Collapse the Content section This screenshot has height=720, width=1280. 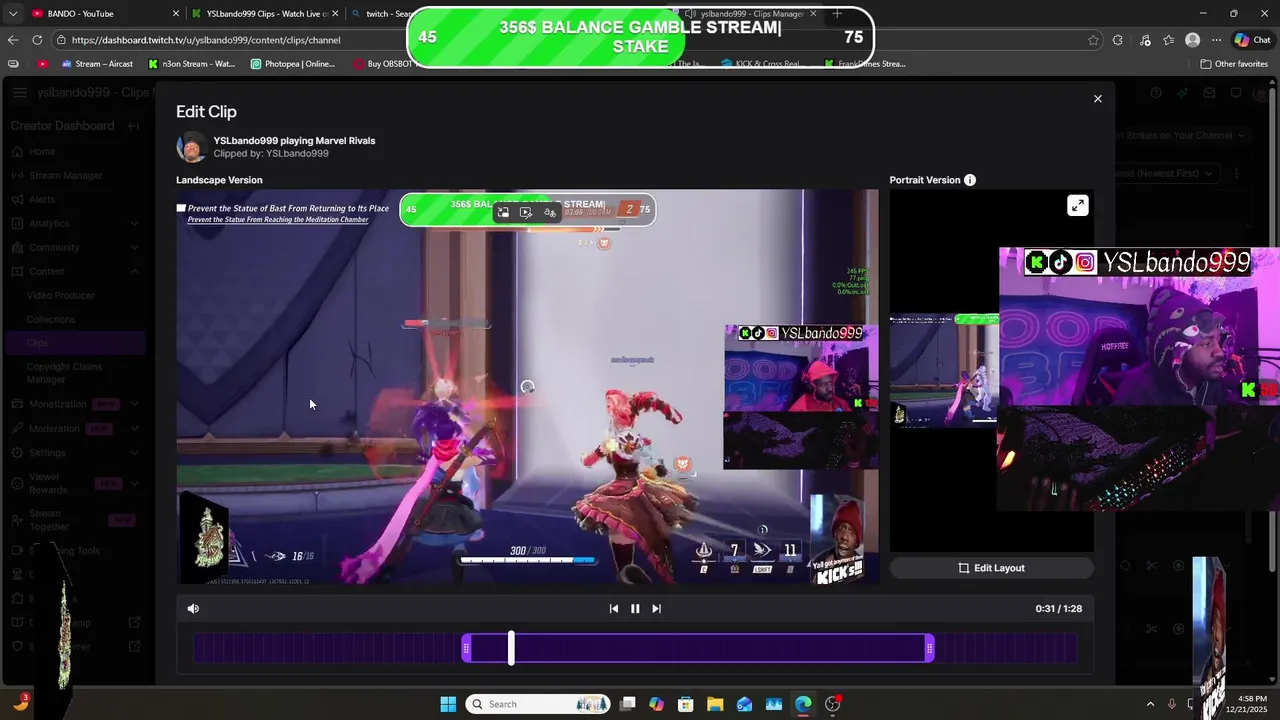pyautogui.click(x=75, y=271)
